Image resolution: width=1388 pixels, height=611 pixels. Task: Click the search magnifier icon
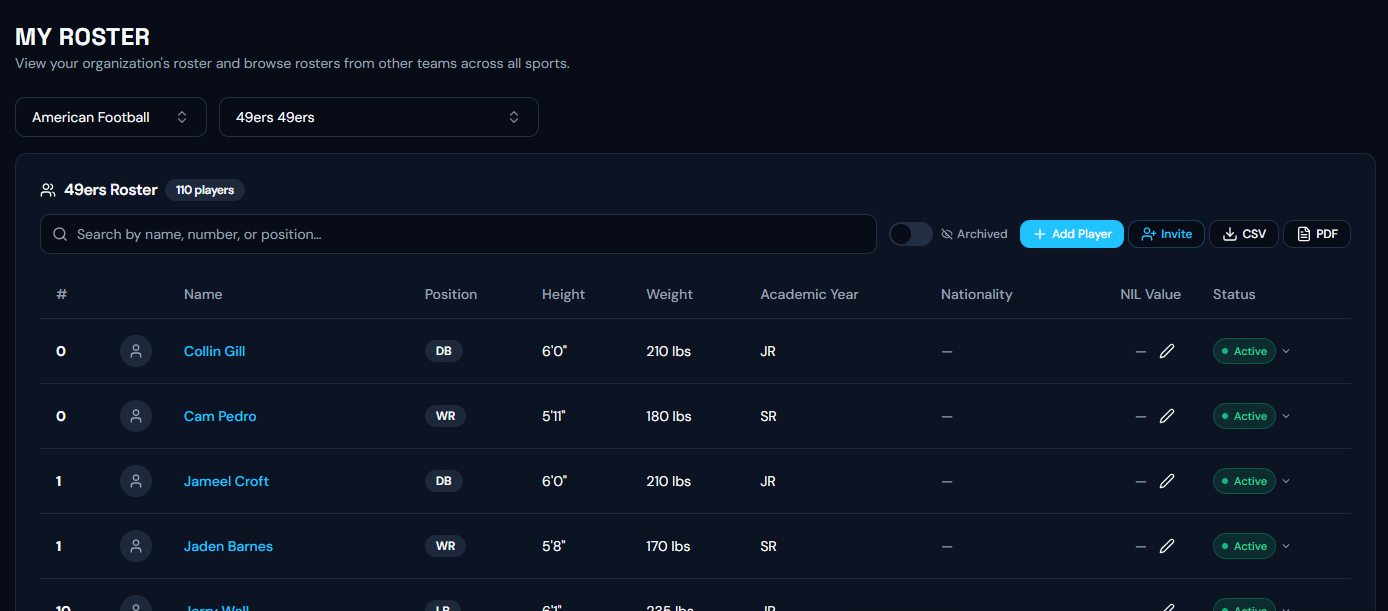pos(61,234)
